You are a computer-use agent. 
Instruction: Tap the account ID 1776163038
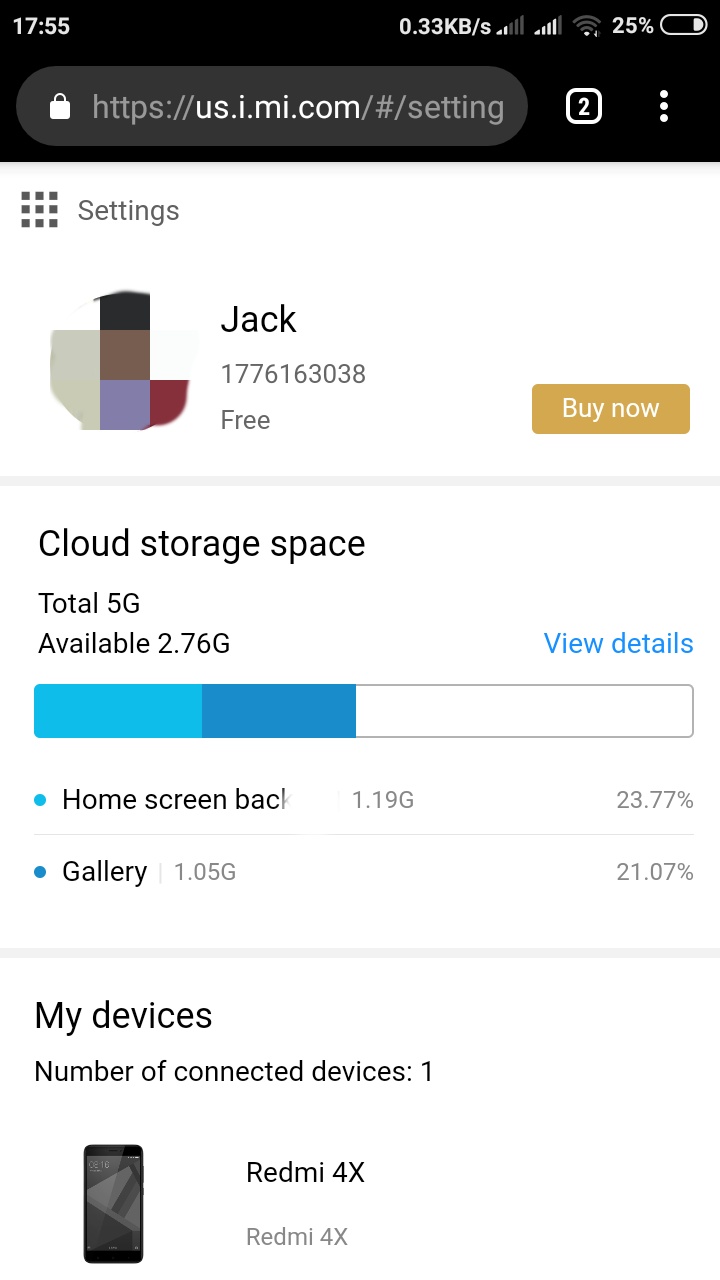coord(293,374)
